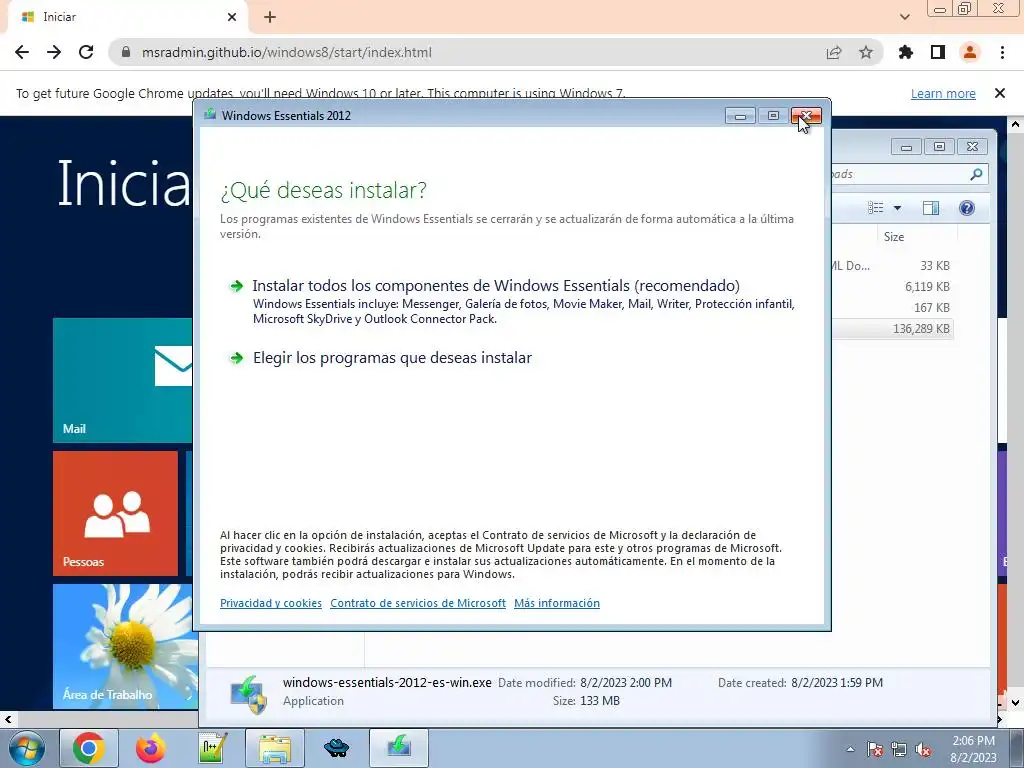Bookmark this page with the star icon
This screenshot has height=768, width=1024.
click(x=866, y=52)
